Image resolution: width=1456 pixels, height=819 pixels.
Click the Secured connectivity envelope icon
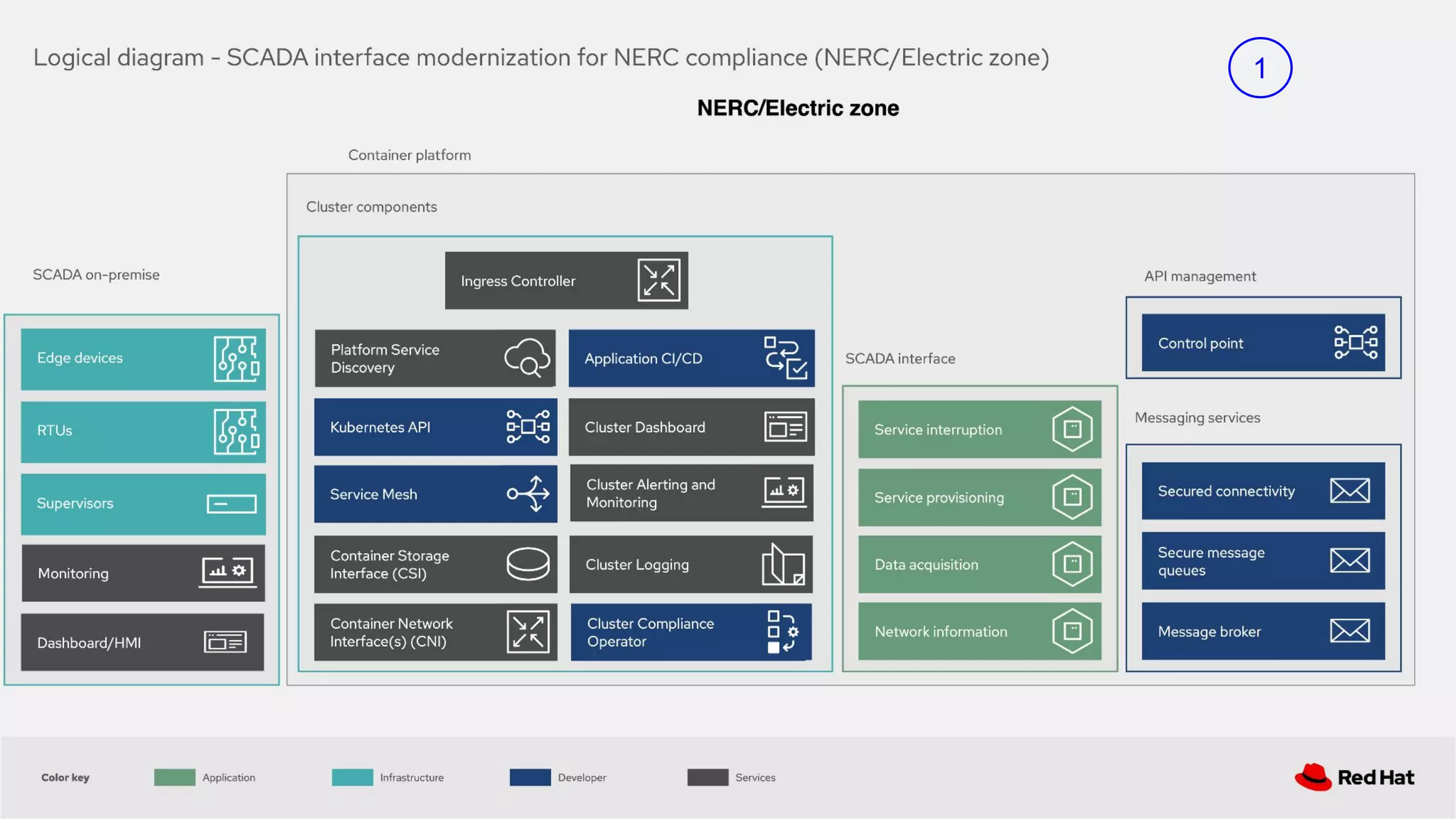click(1349, 491)
